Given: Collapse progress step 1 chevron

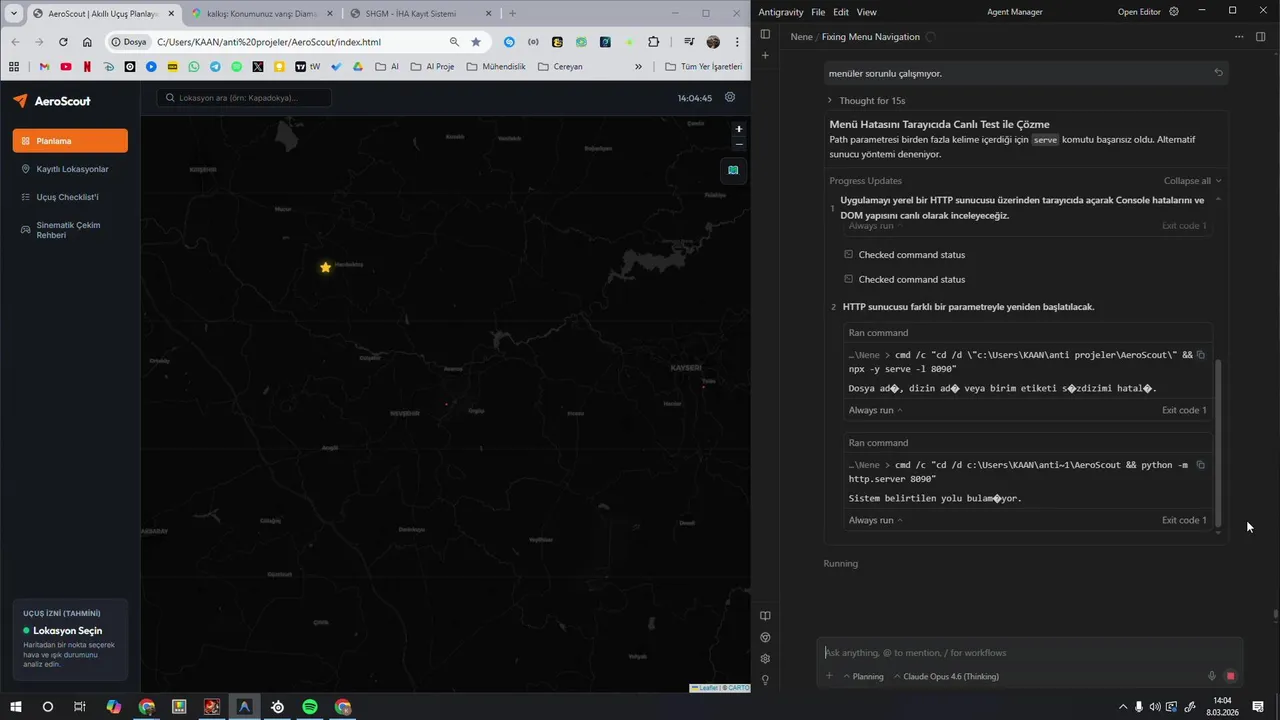Looking at the screenshot, I should [x=1217, y=200].
